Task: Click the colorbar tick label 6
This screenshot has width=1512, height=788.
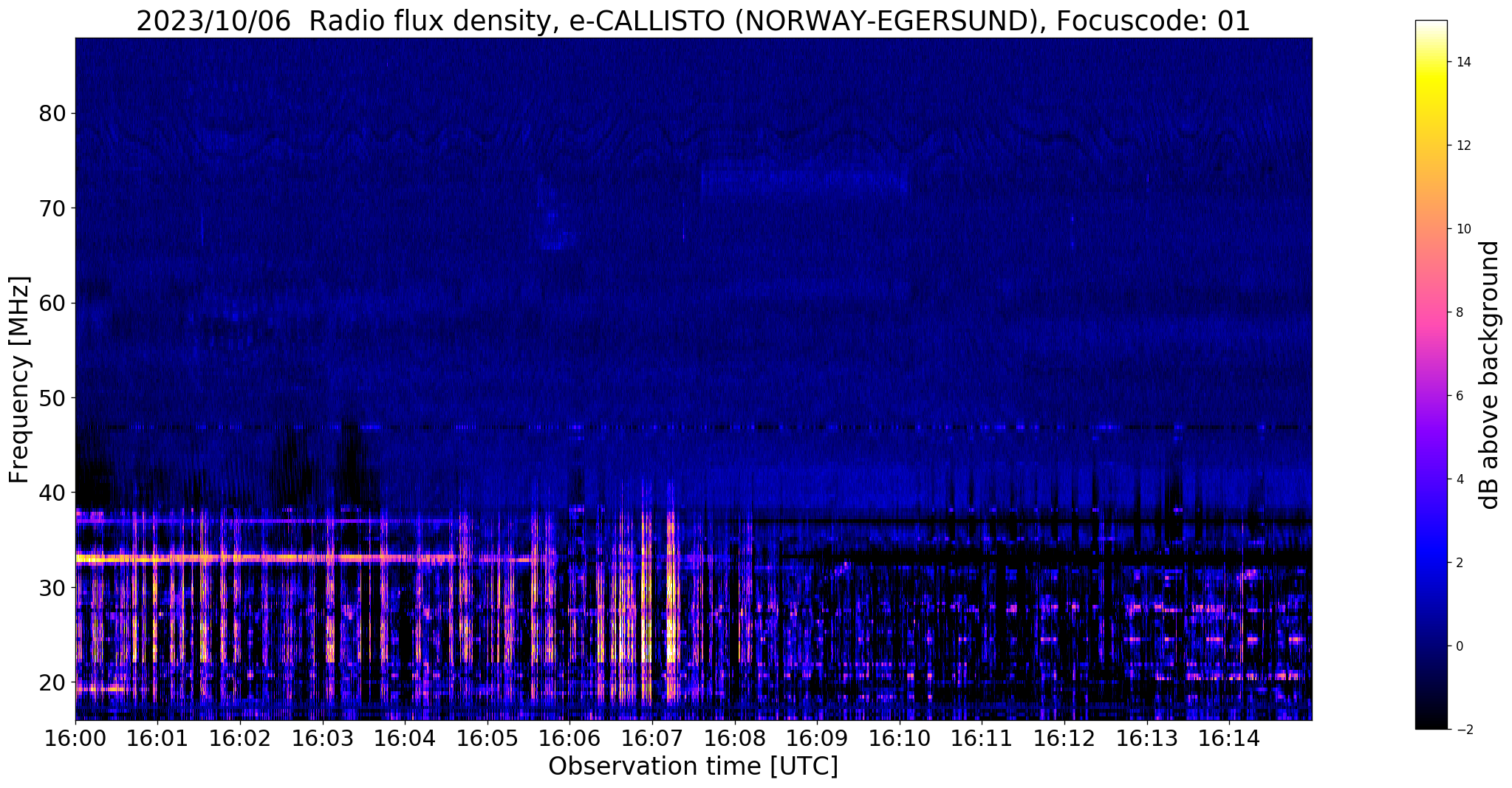Action: point(1460,396)
